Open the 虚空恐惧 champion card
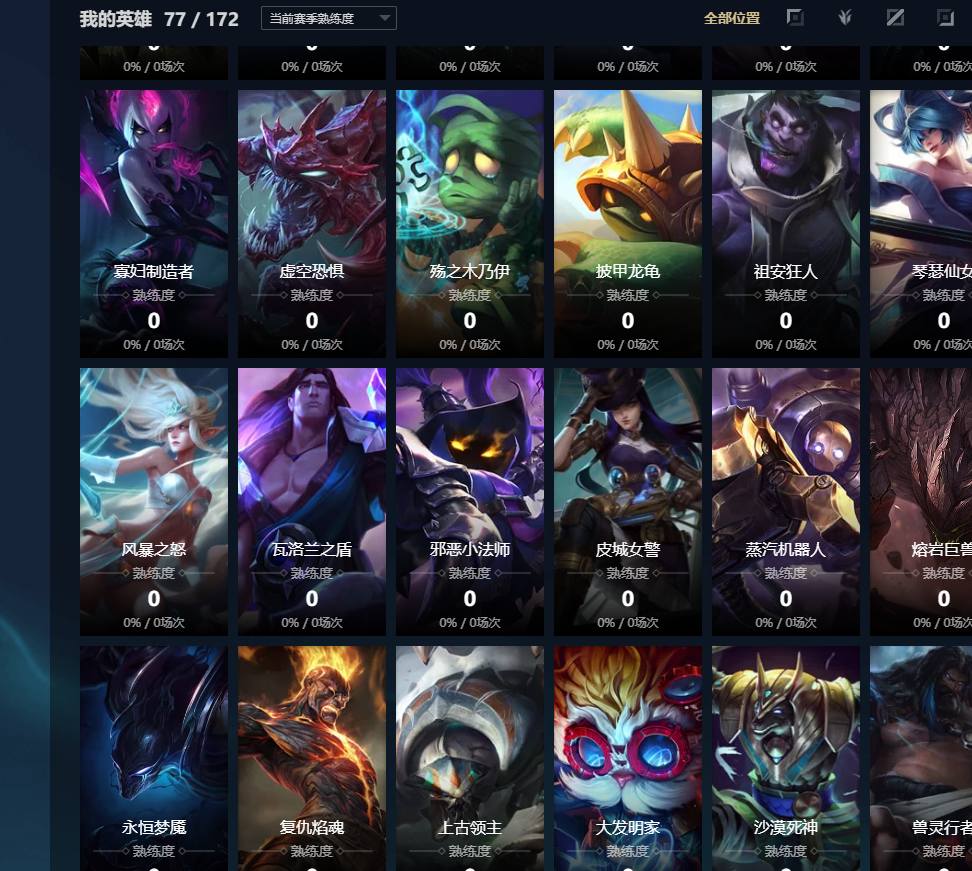 [312, 224]
